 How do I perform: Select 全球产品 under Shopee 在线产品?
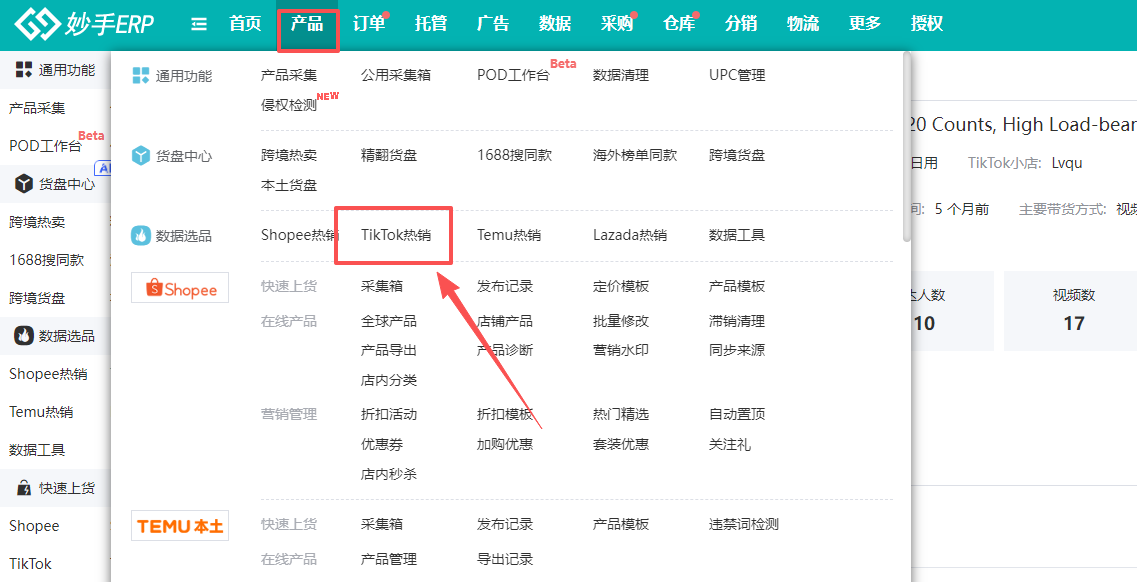click(x=389, y=321)
